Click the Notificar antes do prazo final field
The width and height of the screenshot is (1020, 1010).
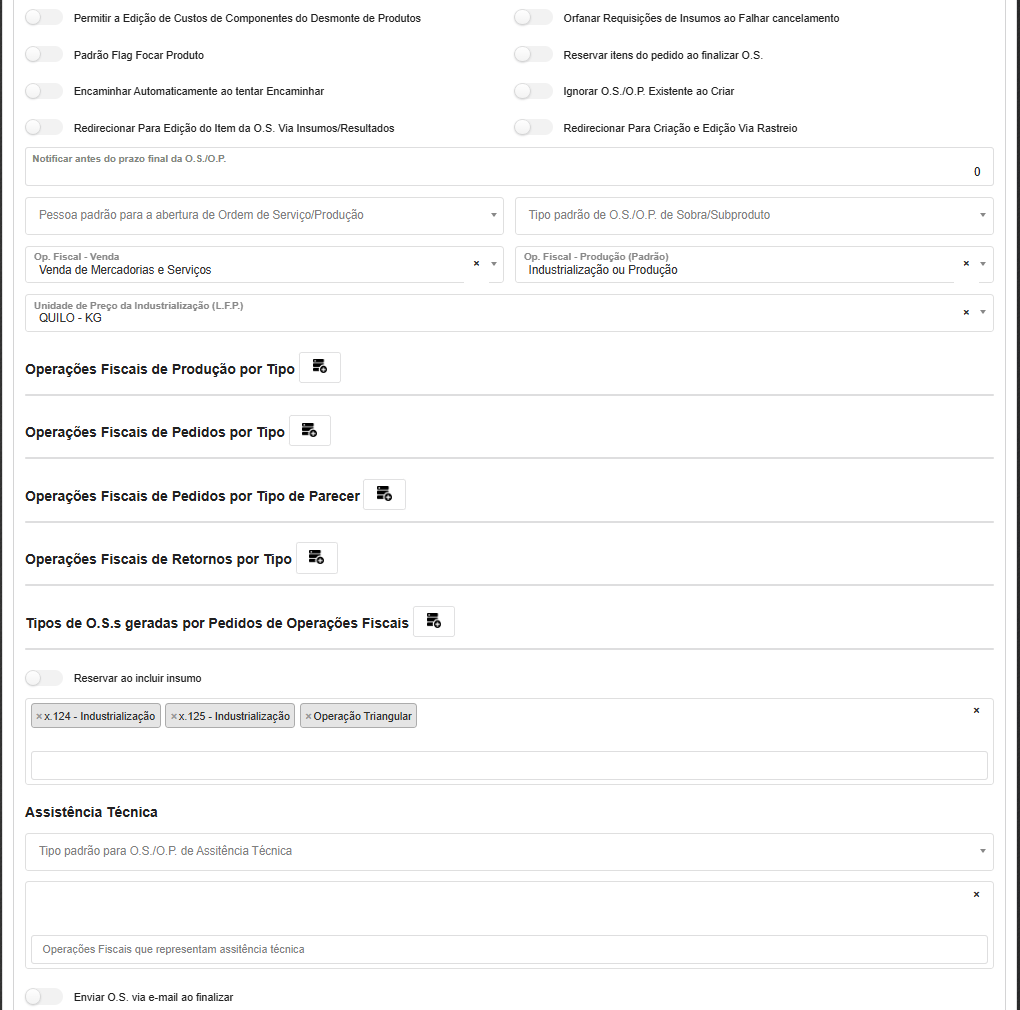(x=509, y=172)
